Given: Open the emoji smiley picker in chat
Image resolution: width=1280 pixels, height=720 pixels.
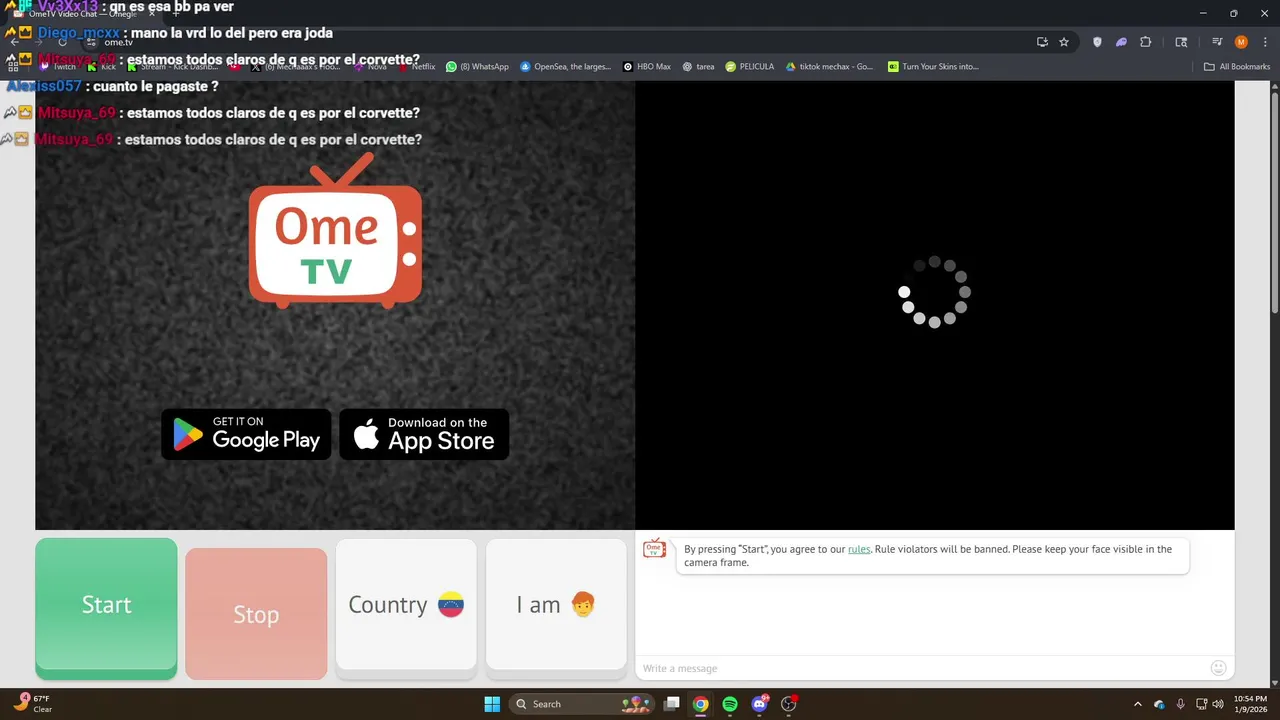Looking at the screenshot, I should coord(1218,667).
